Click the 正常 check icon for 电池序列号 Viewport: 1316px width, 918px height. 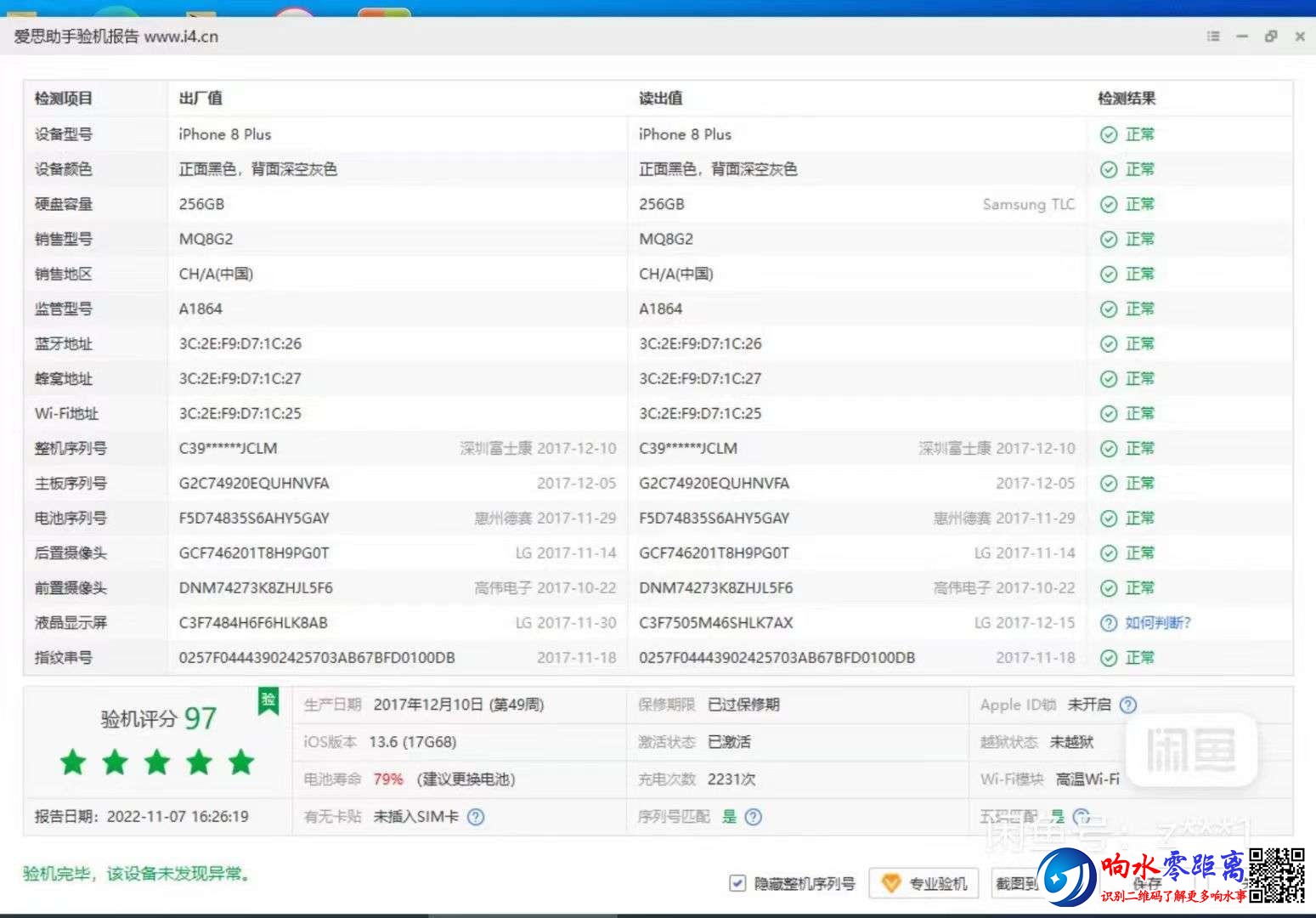1109,518
